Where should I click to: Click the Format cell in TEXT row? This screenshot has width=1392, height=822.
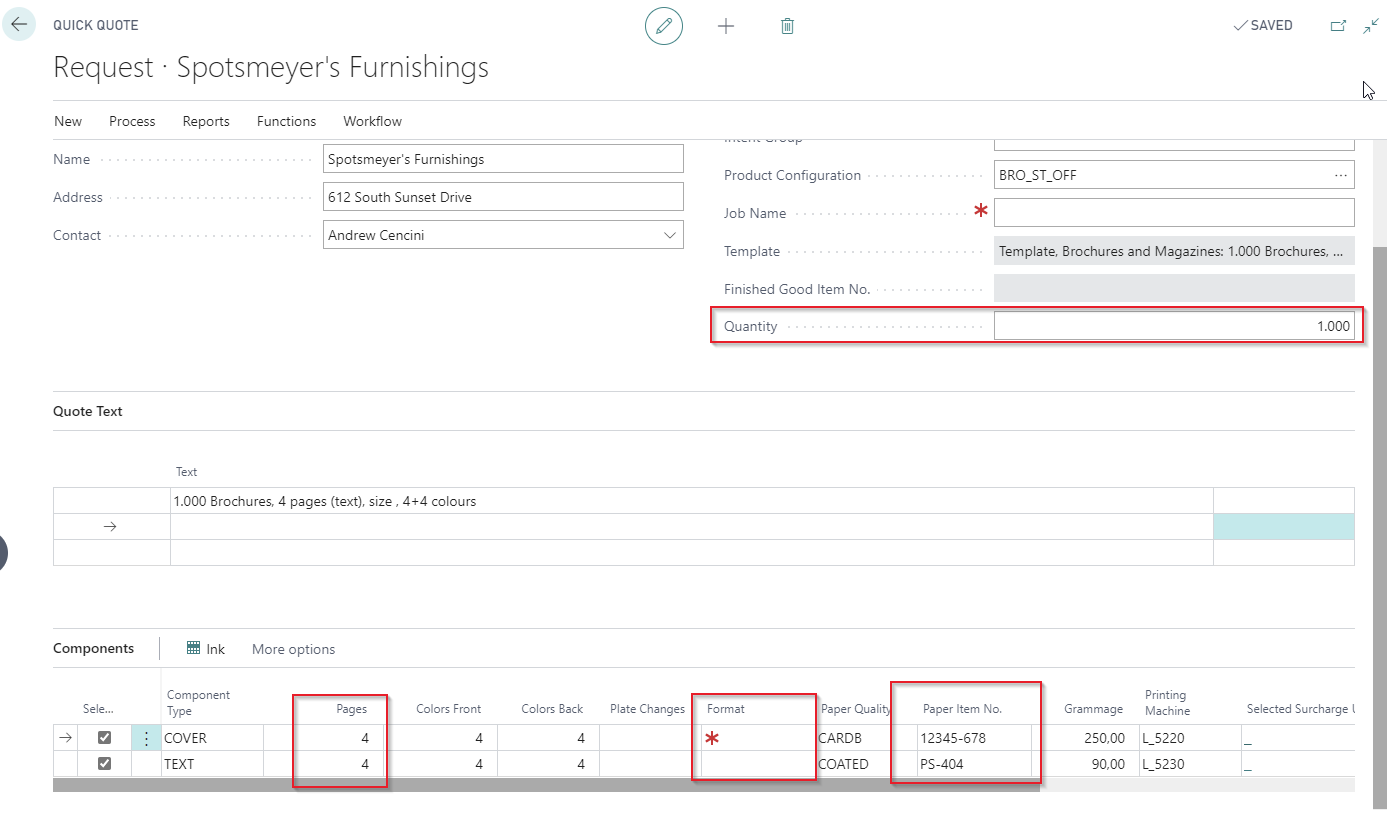coord(758,764)
